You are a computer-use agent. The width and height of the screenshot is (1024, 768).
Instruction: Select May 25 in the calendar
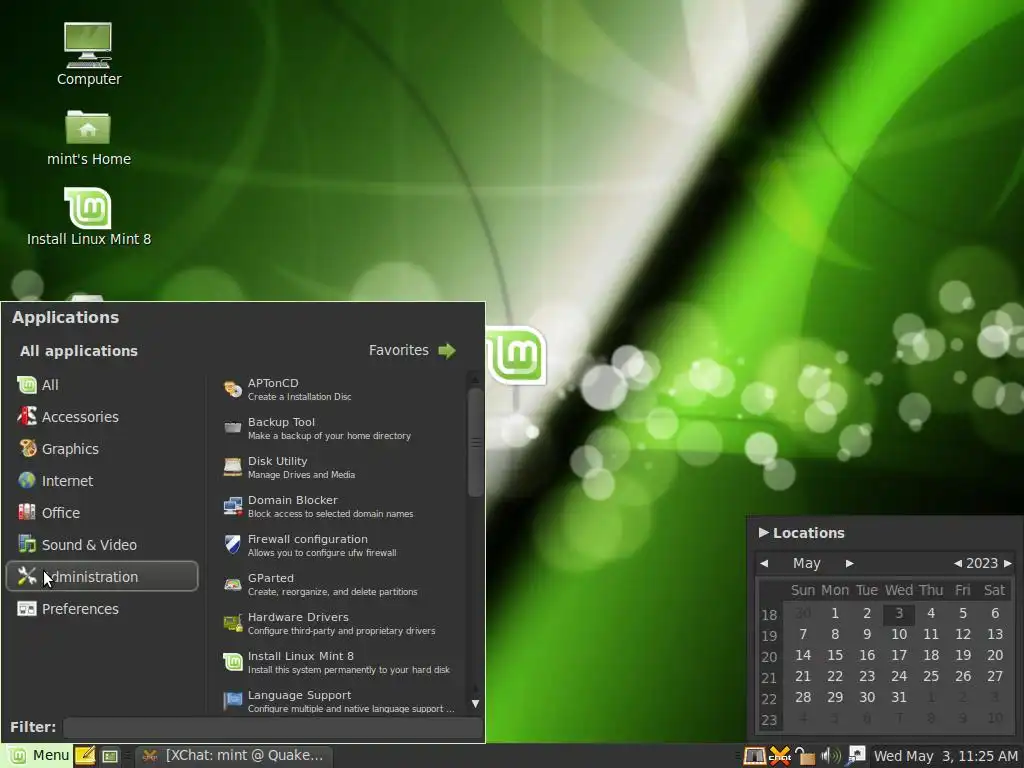coord(931,676)
